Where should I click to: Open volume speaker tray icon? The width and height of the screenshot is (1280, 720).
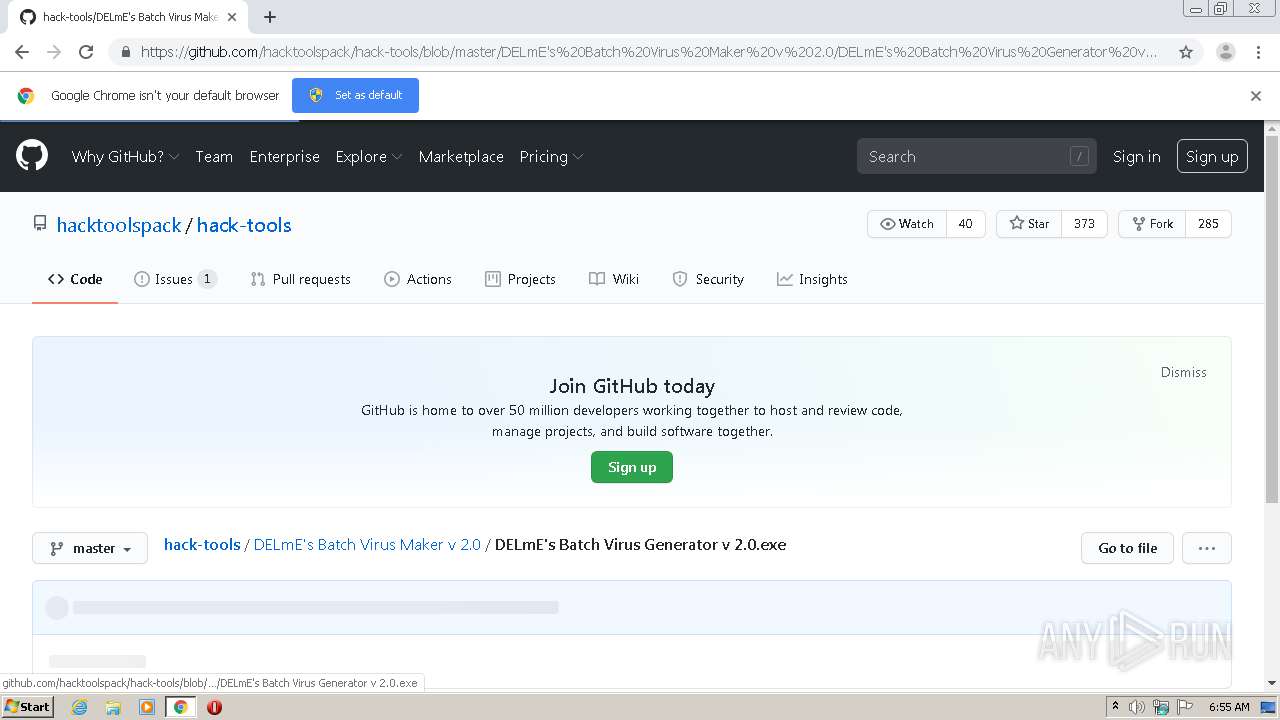[x=1137, y=707]
